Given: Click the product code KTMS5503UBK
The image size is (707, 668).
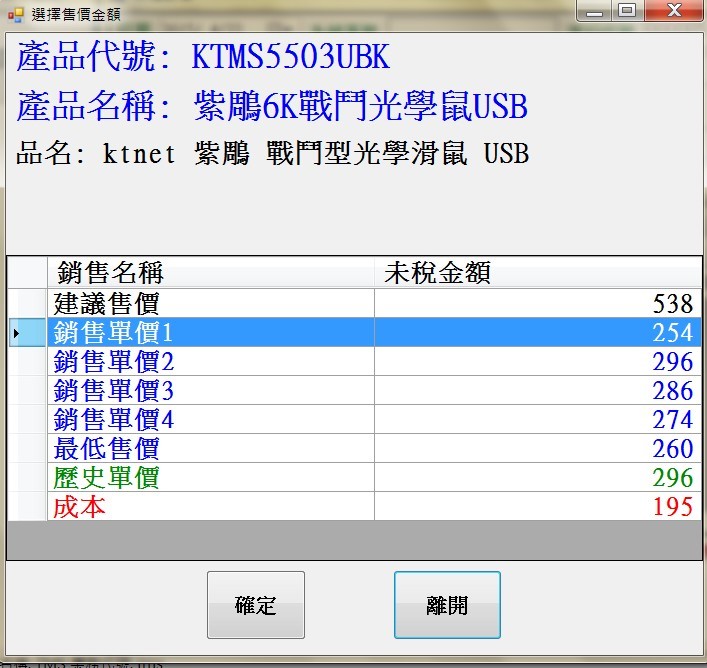Looking at the screenshot, I should pos(291,56).
